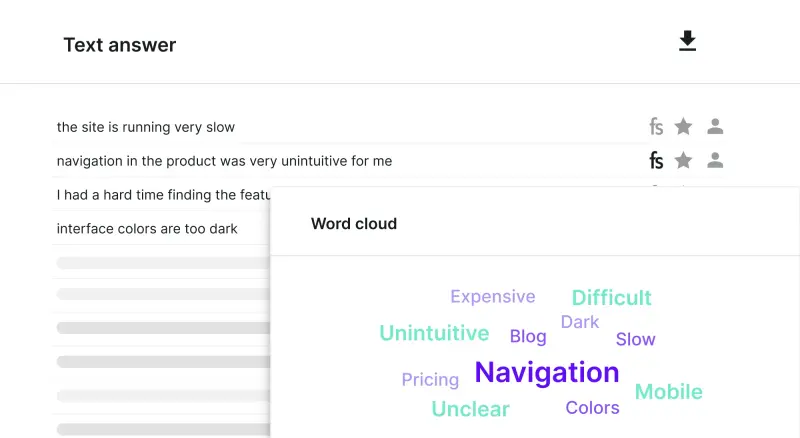The image size is (800, 438).
Task: Select the Blog word in cloud
Action: [x=528, y=336]
